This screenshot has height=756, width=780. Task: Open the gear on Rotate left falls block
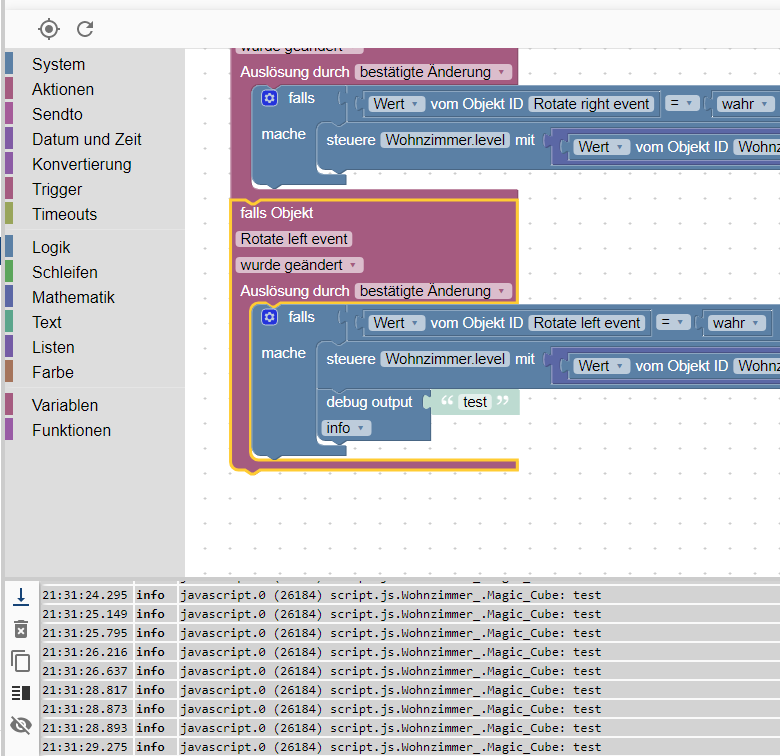(x=269, y=317)
